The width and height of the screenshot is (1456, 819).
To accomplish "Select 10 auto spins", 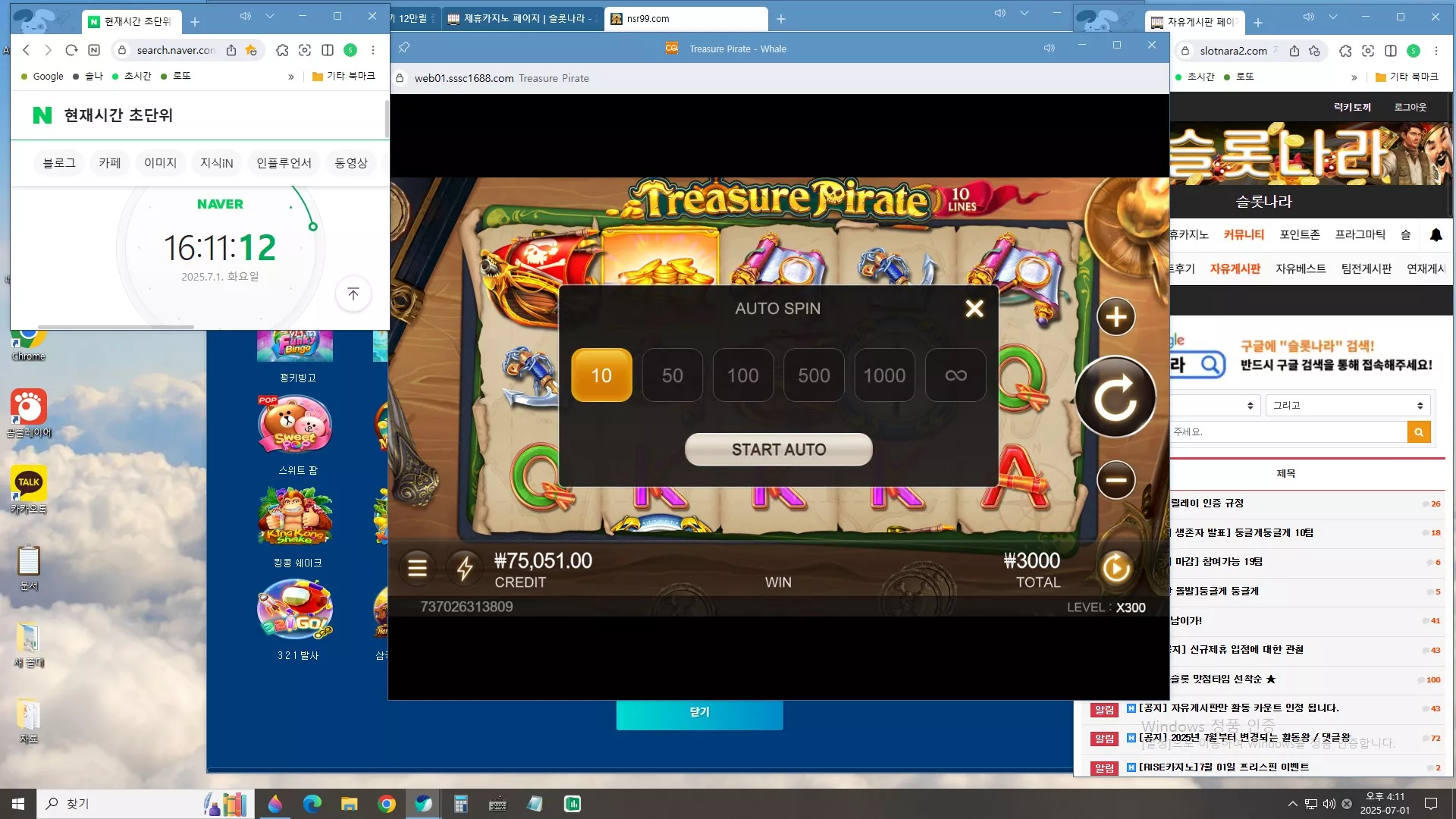I will (601, 375).
